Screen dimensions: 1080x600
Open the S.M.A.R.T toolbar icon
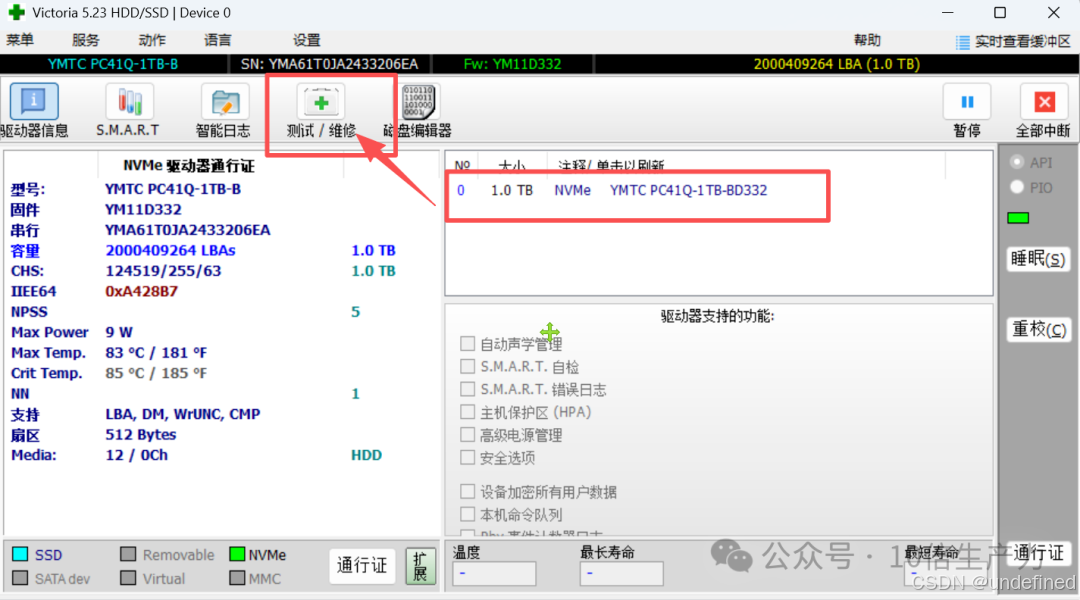[x=129, y=102]
